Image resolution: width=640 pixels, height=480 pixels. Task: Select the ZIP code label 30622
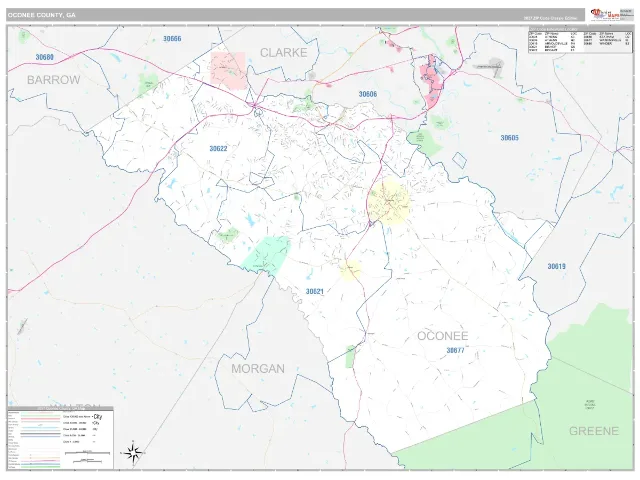[218, 149]
